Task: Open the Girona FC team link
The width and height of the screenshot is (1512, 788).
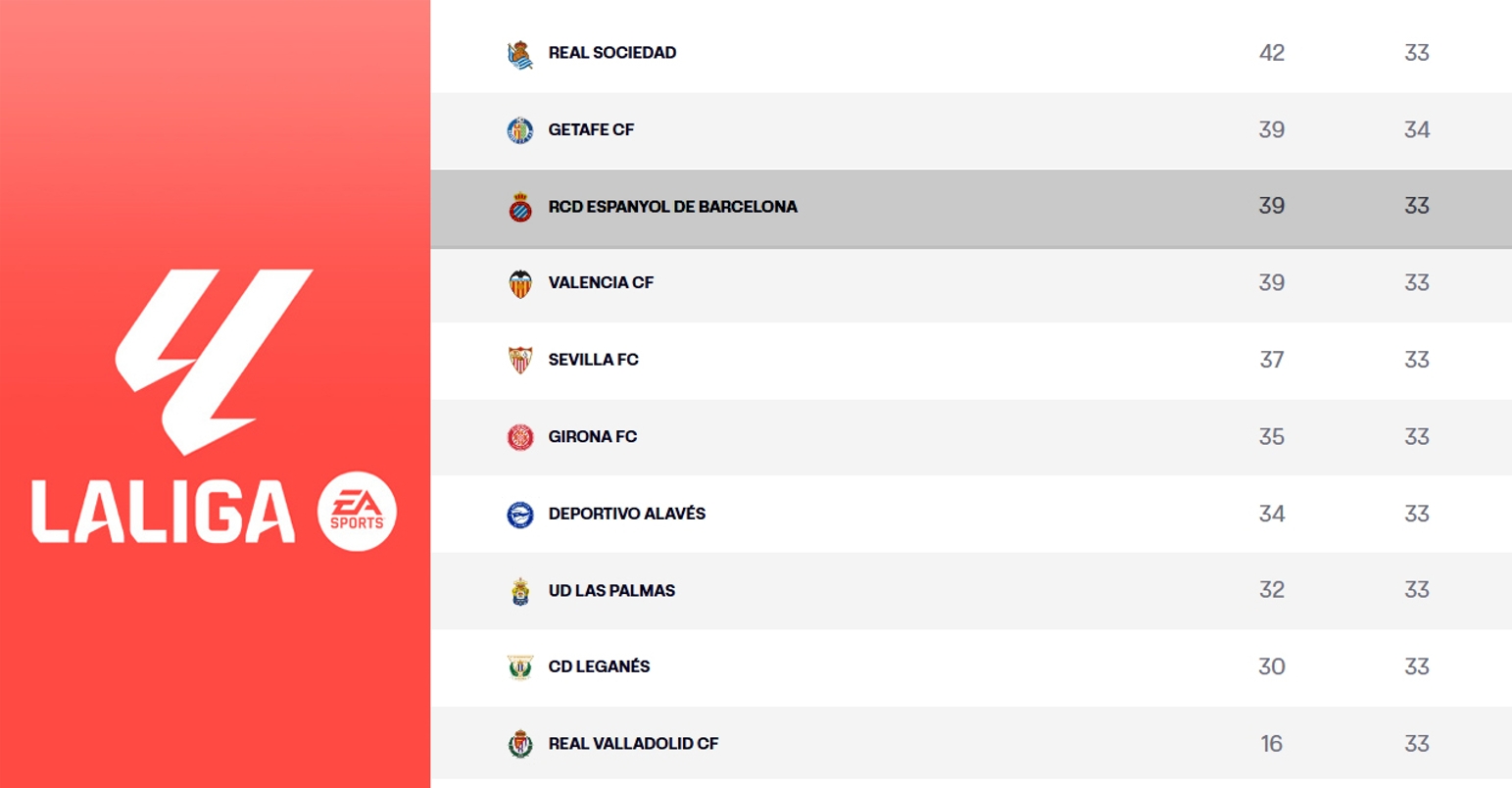Action: pos(592,437)
